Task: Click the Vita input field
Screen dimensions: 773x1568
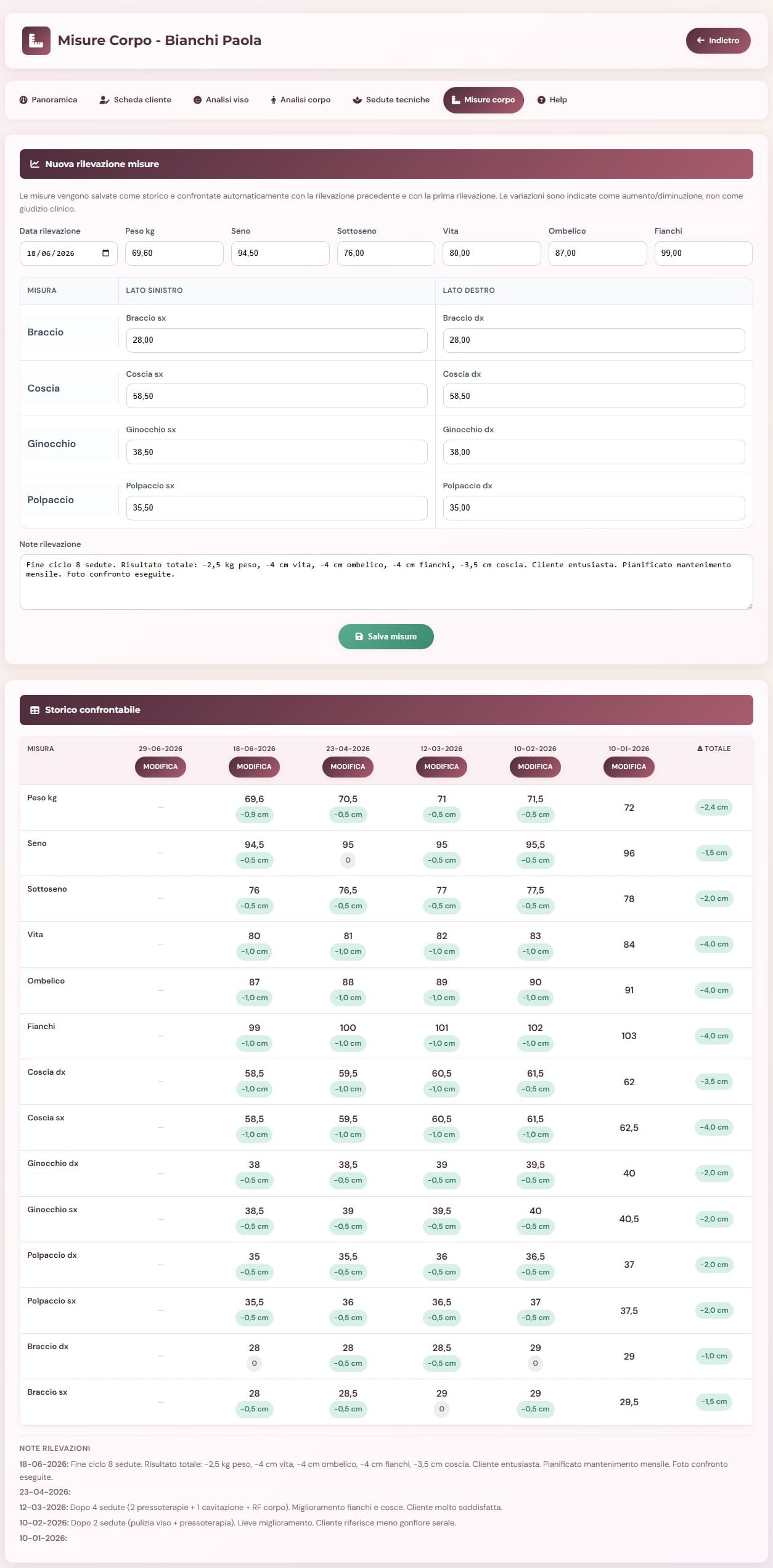Action: tap(492, 253)
